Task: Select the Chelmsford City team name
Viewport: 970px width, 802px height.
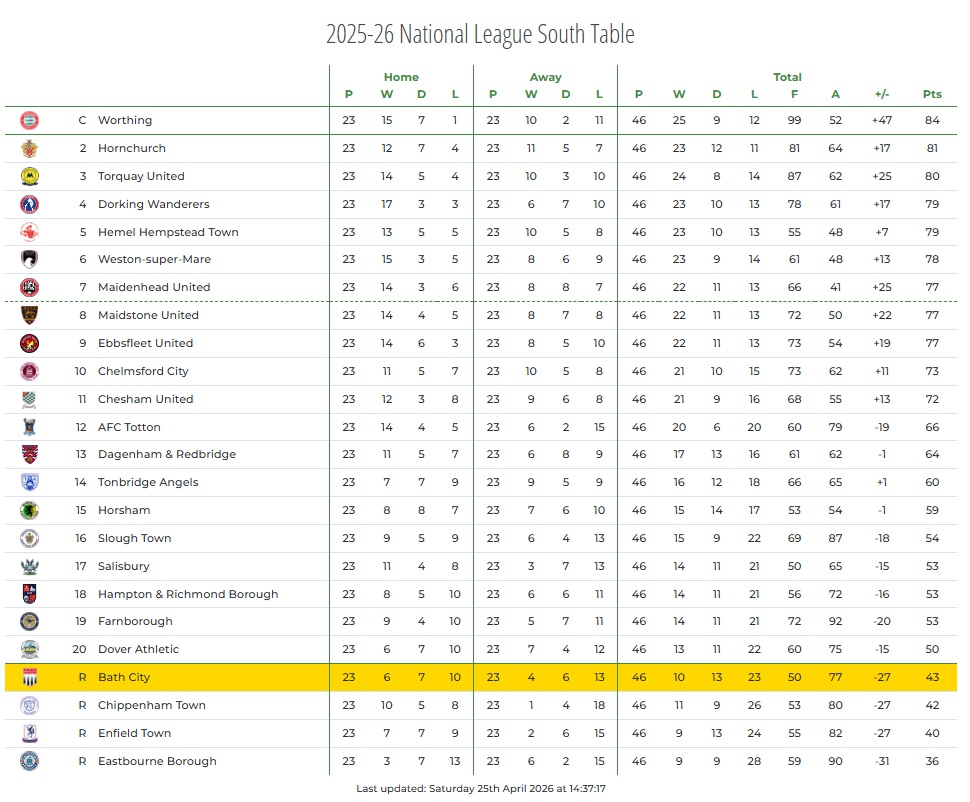Action: (143, 371)
